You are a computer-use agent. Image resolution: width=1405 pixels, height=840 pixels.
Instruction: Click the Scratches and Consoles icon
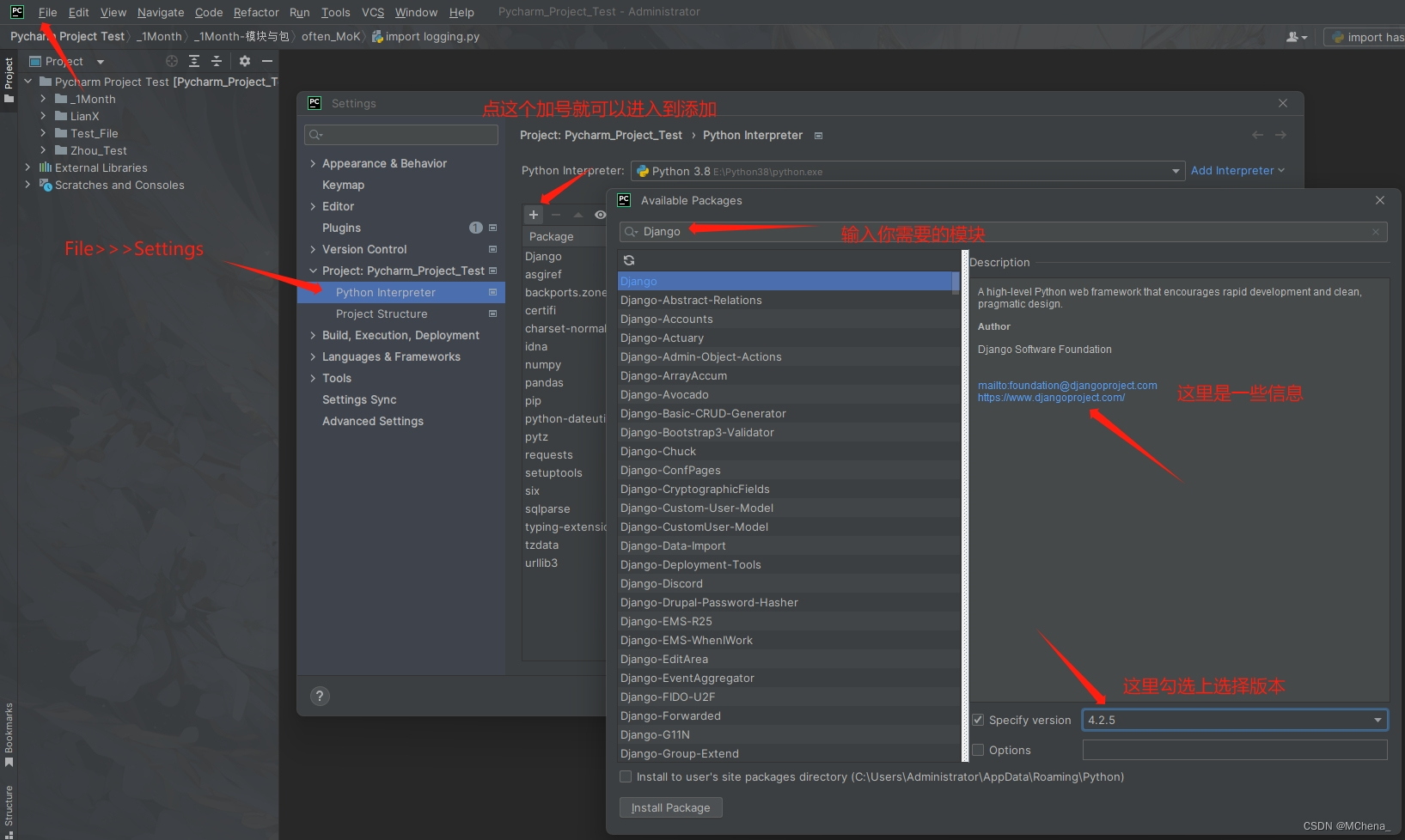point(46,185)
